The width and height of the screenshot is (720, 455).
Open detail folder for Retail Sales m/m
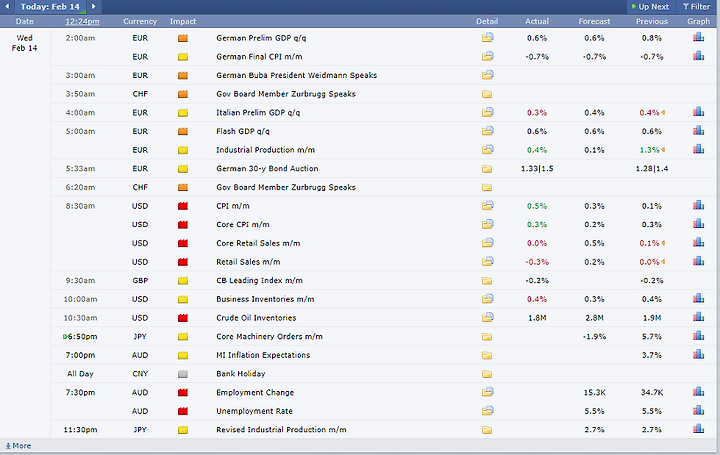[x=488, y=262]
